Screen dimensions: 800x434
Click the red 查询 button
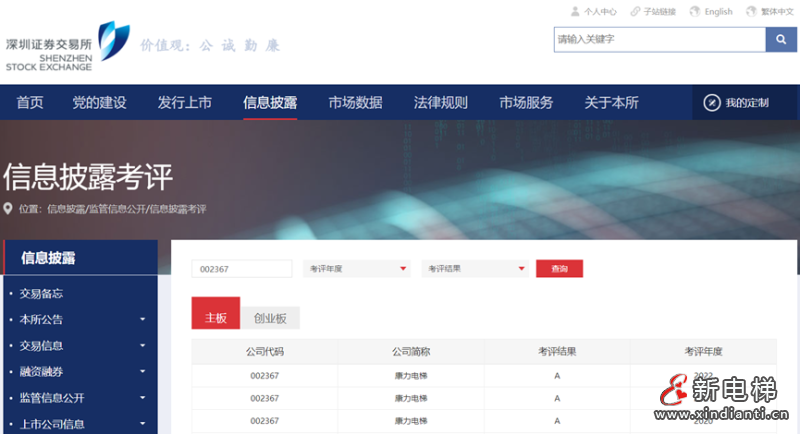(x=559, y=269)
